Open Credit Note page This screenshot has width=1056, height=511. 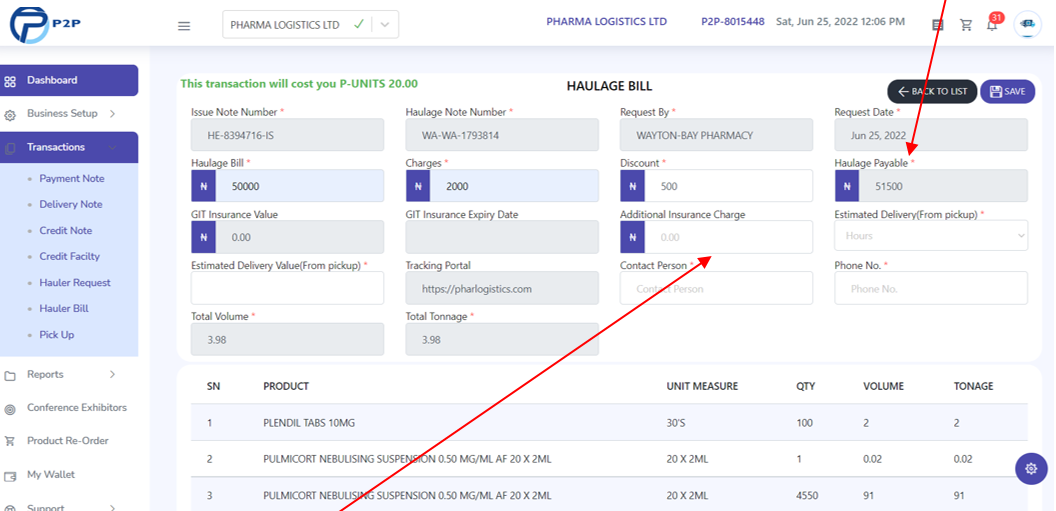[65, 230]
